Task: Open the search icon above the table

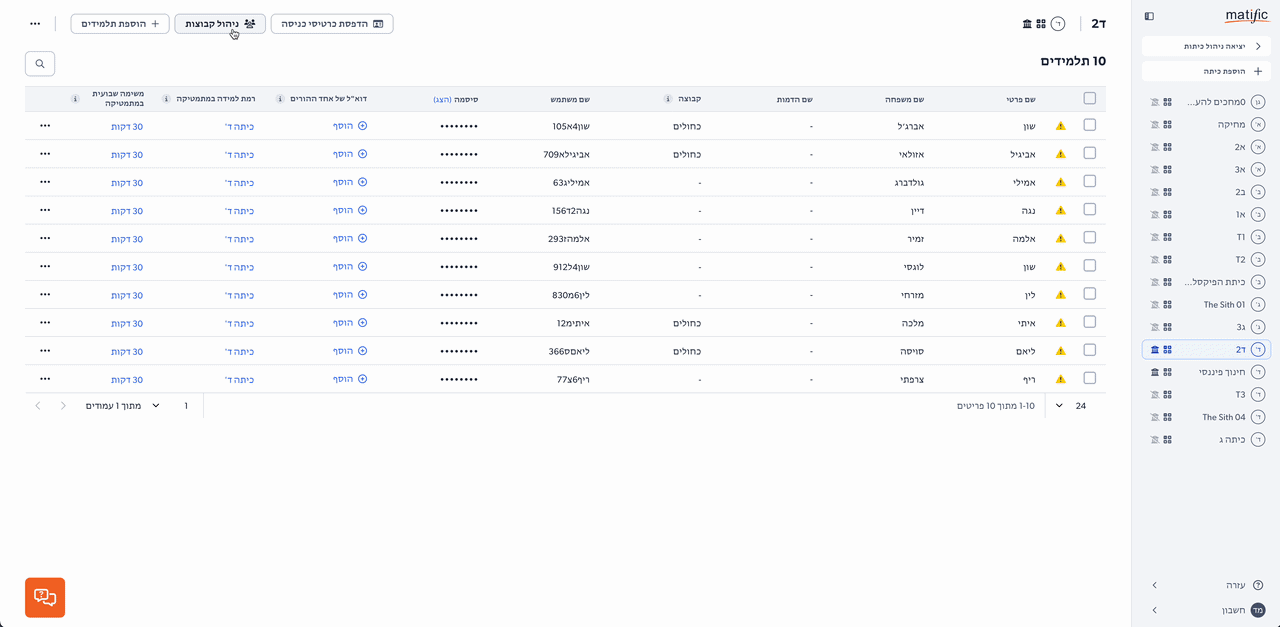Action: pyautogui.click(x=40, y=64)
